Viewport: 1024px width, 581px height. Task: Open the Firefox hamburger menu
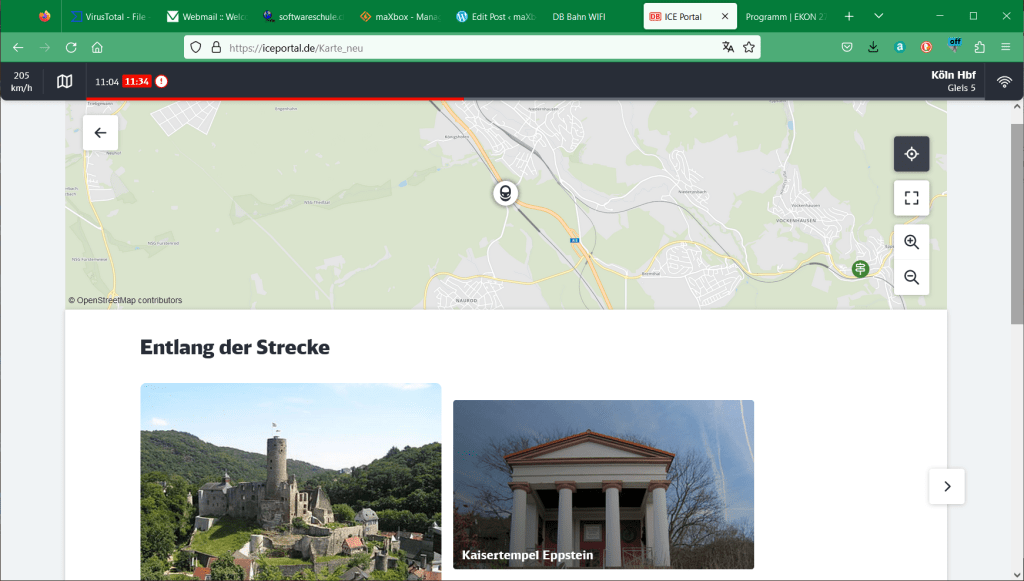coord(1005,47)
